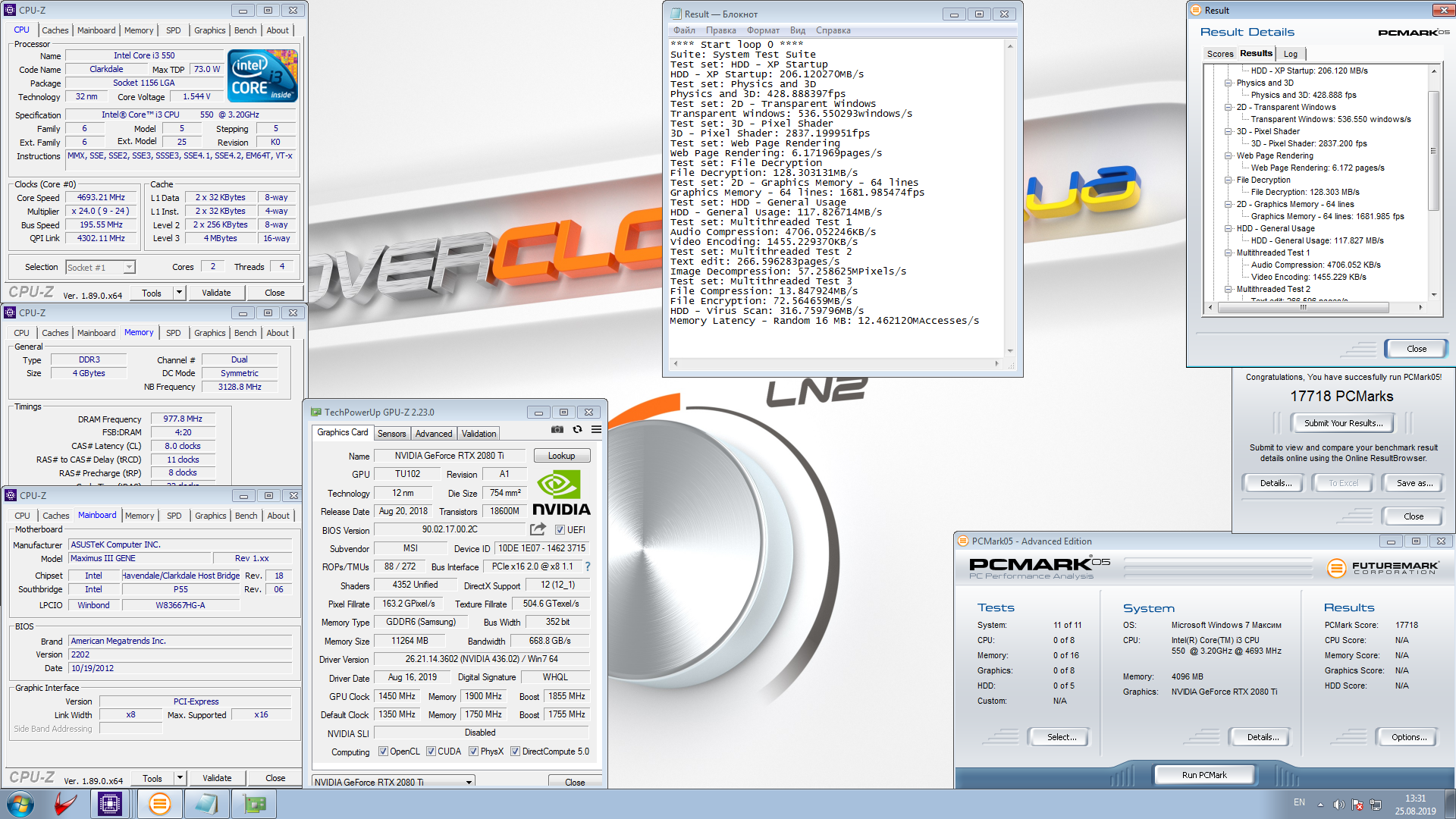
Task: Select the 3D - Pixel Shader tree item
Action: click(1268, 131)
